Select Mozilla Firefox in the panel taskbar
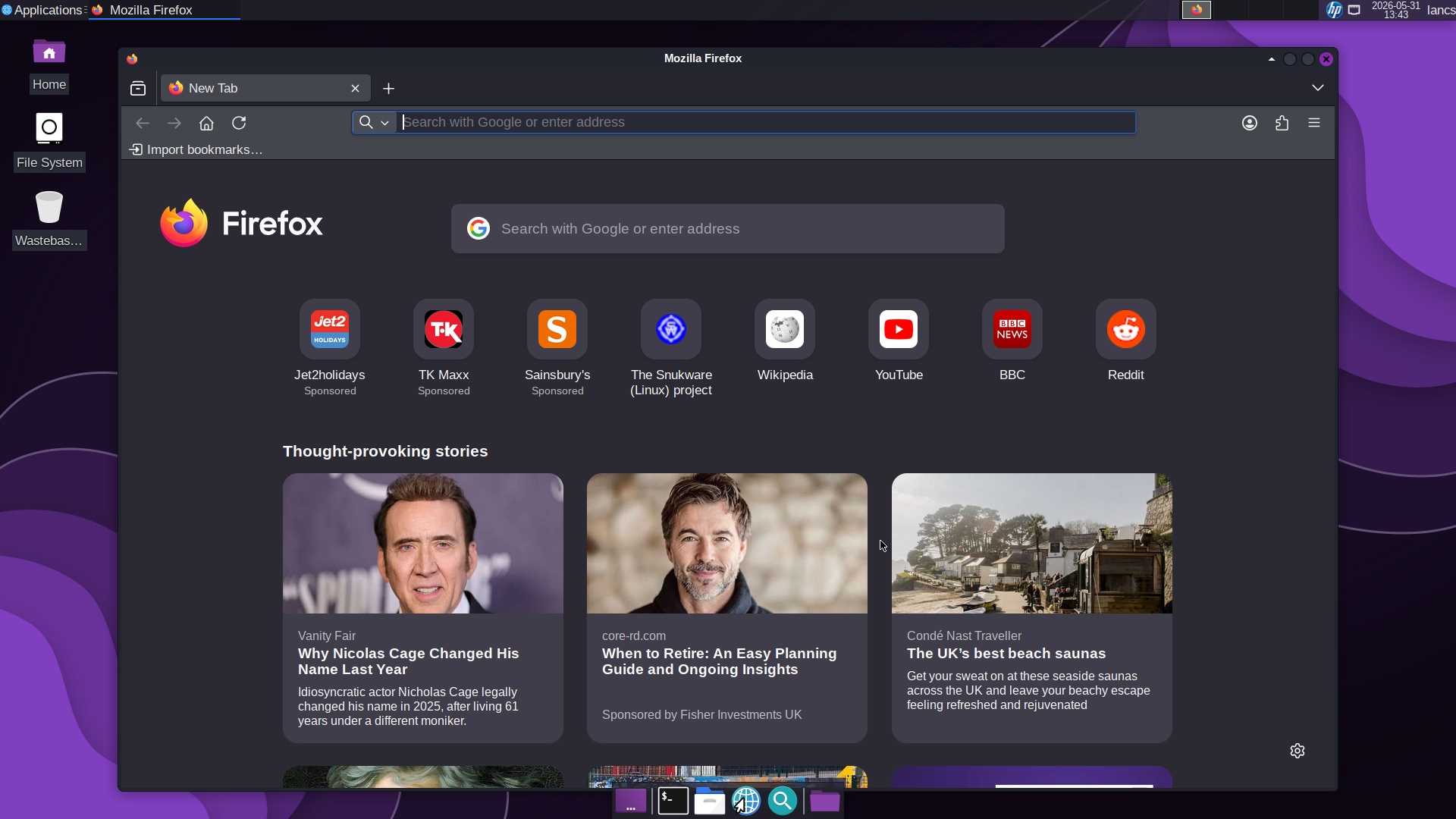1456x819 pixels. [165, 10]
